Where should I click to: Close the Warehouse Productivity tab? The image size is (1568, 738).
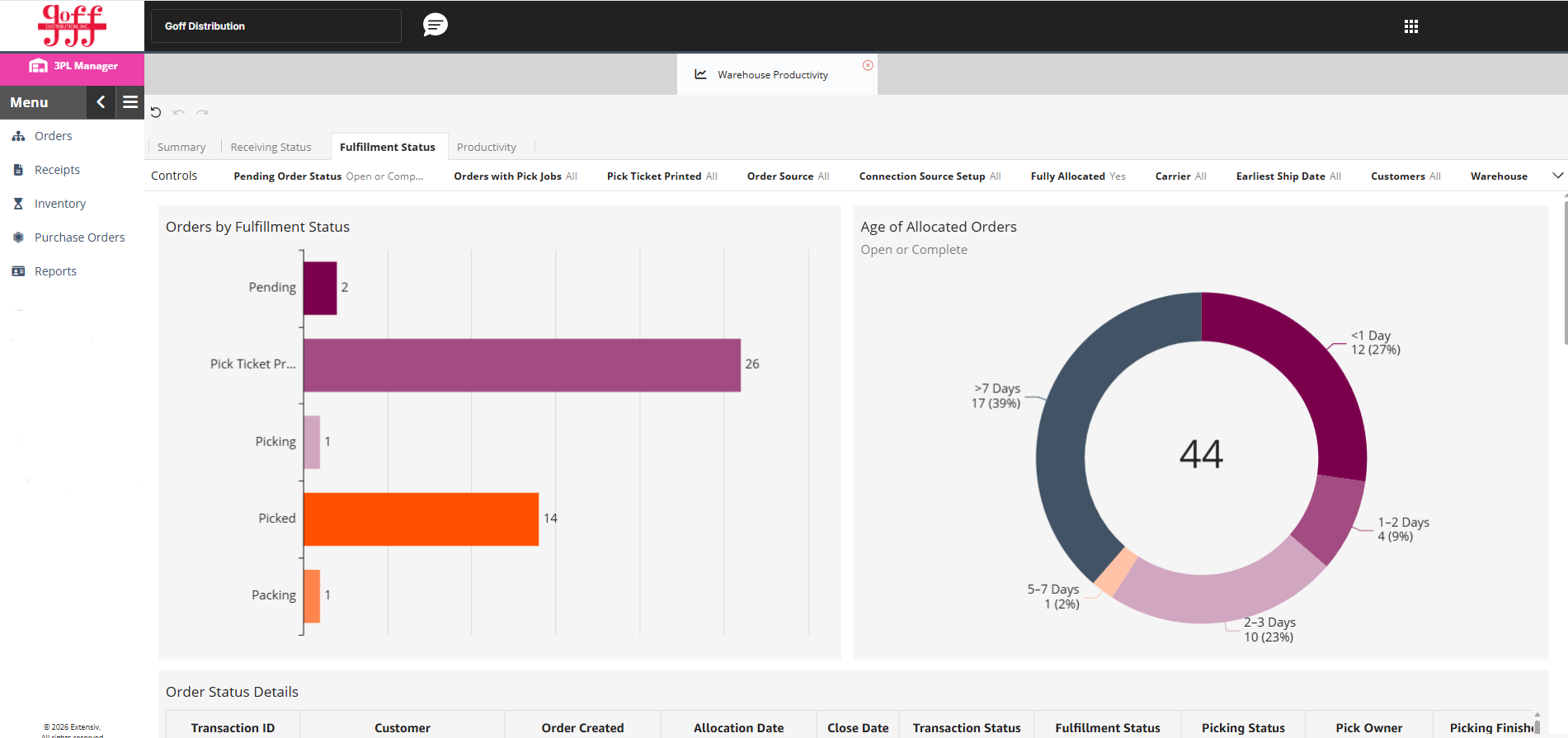pyautogui.click(x=868, y=65)
